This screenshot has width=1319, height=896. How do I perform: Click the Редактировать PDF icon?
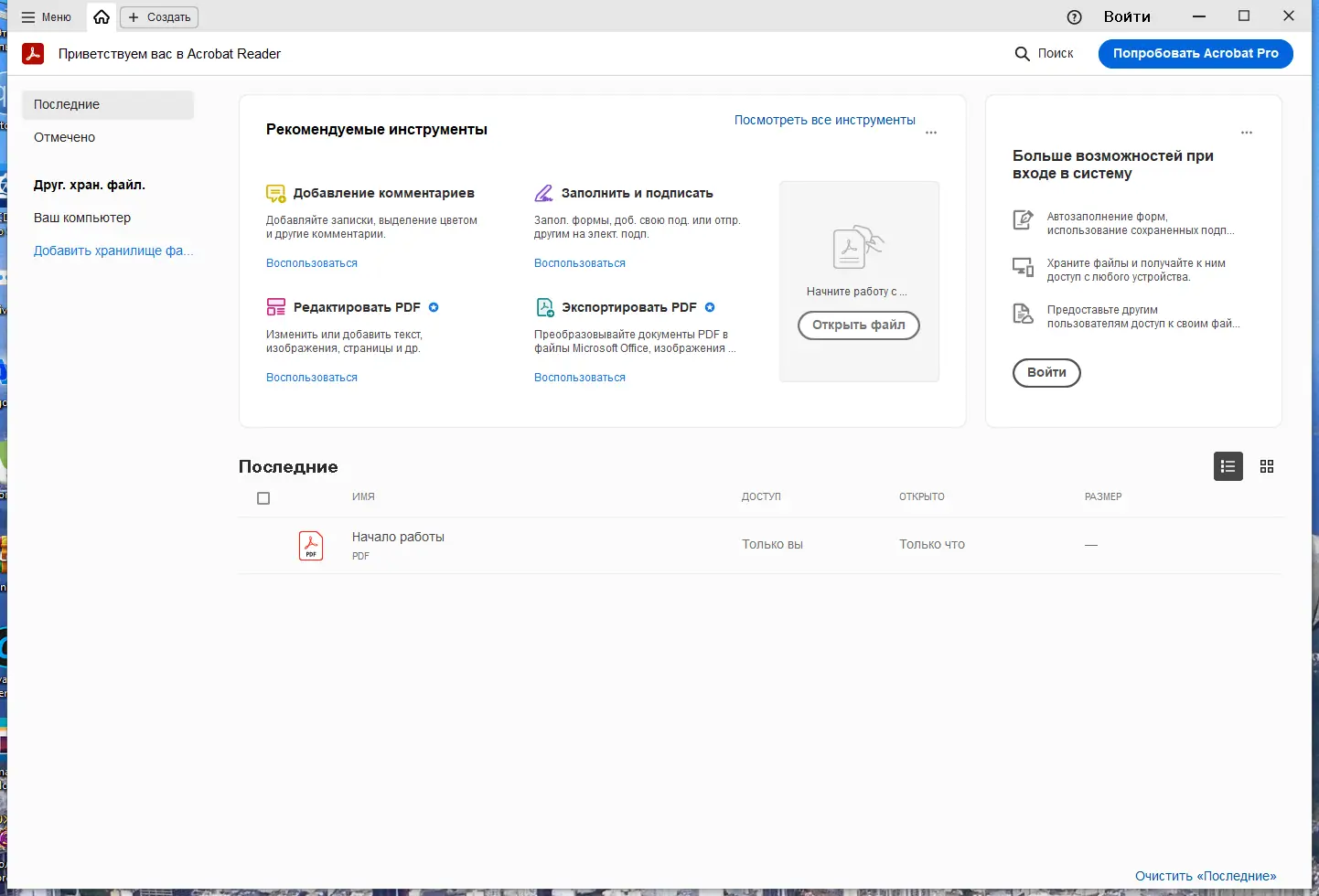pyautogui.click(x=275, y=307)
